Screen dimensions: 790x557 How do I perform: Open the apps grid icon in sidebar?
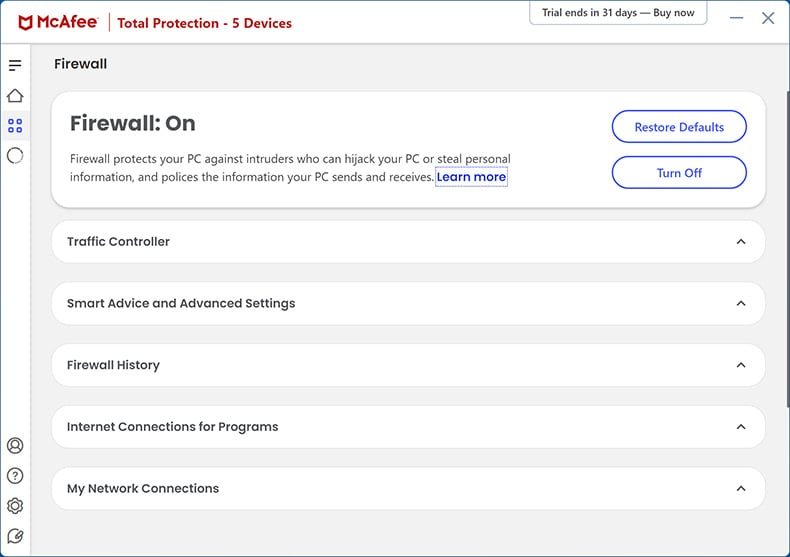point(15,125)
